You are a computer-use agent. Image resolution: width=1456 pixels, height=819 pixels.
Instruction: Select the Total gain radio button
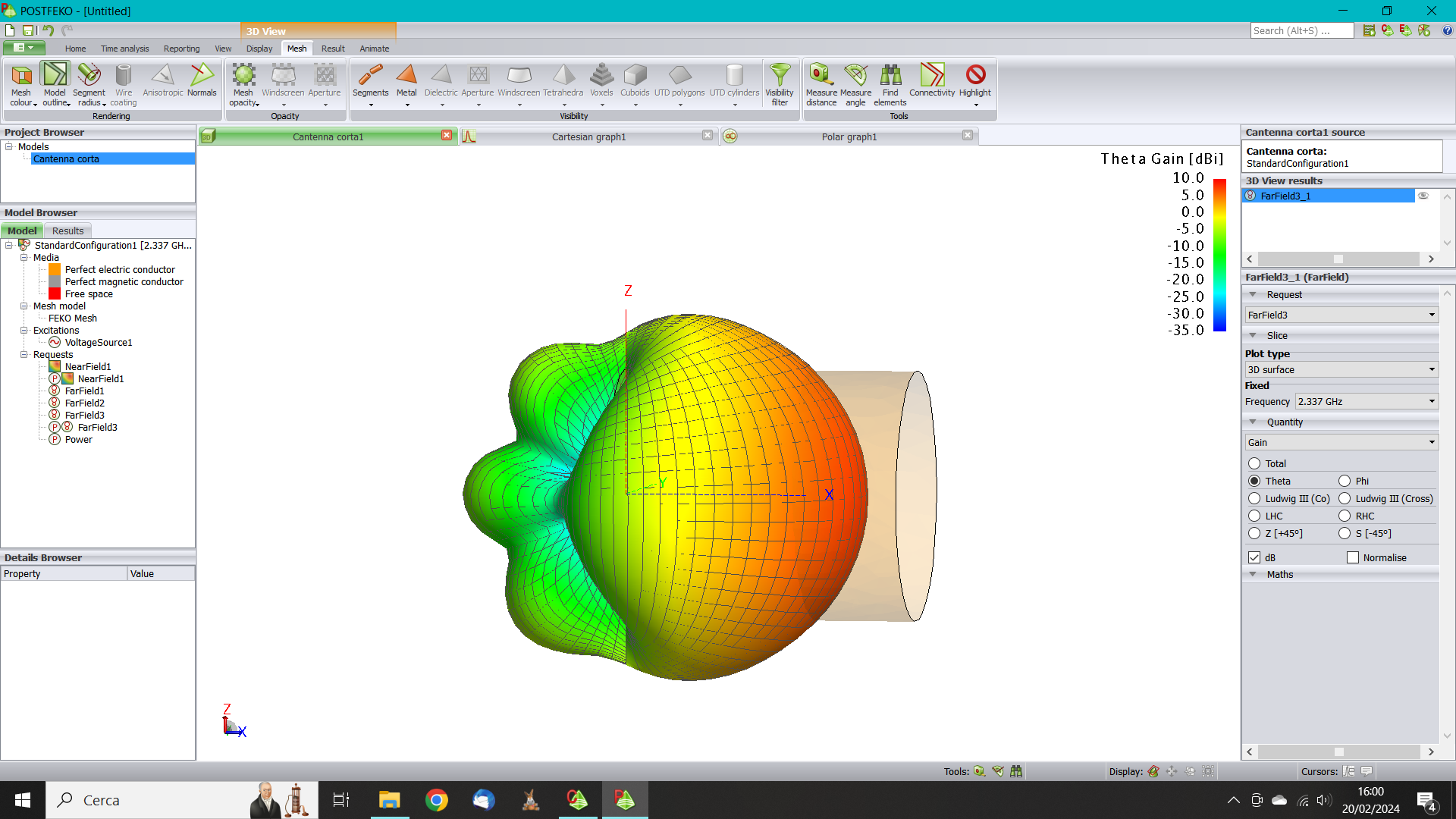1254,463
